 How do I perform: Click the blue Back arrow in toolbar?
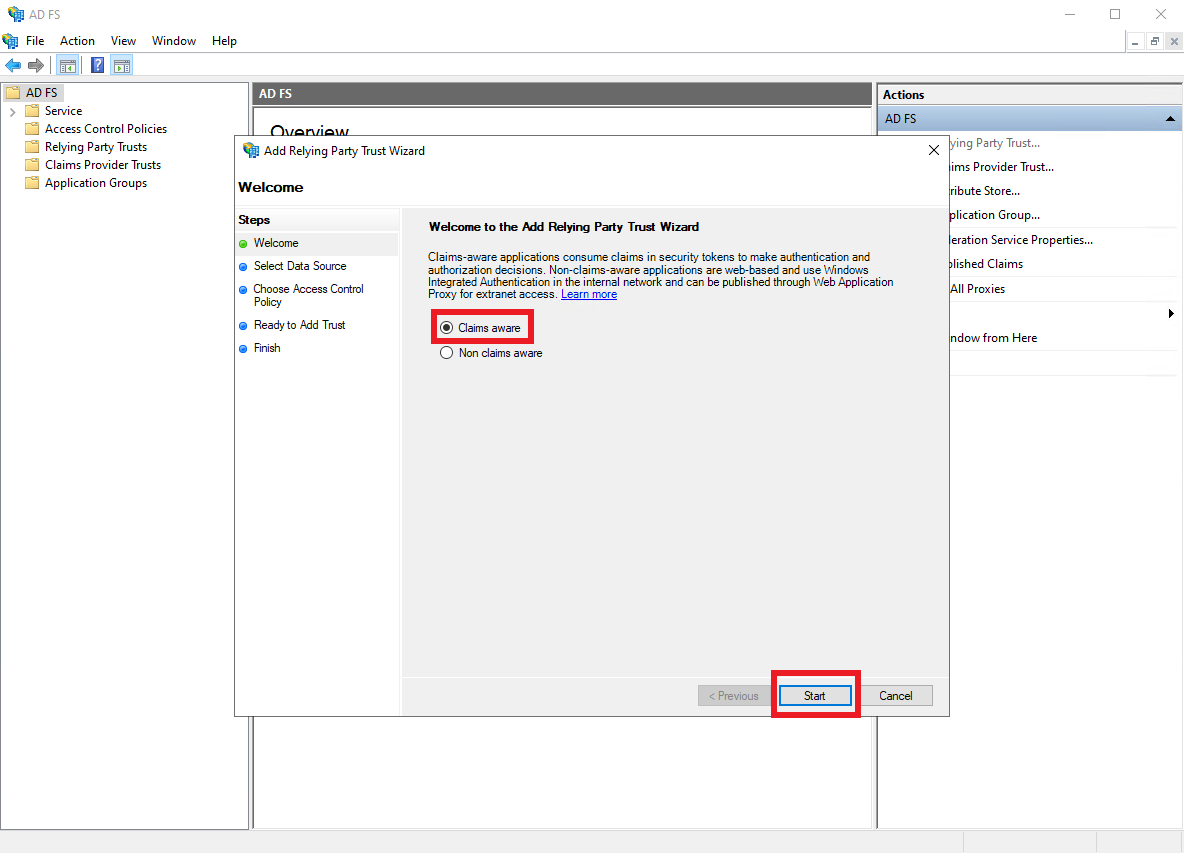pyautogui.click(x=13, y=66)
